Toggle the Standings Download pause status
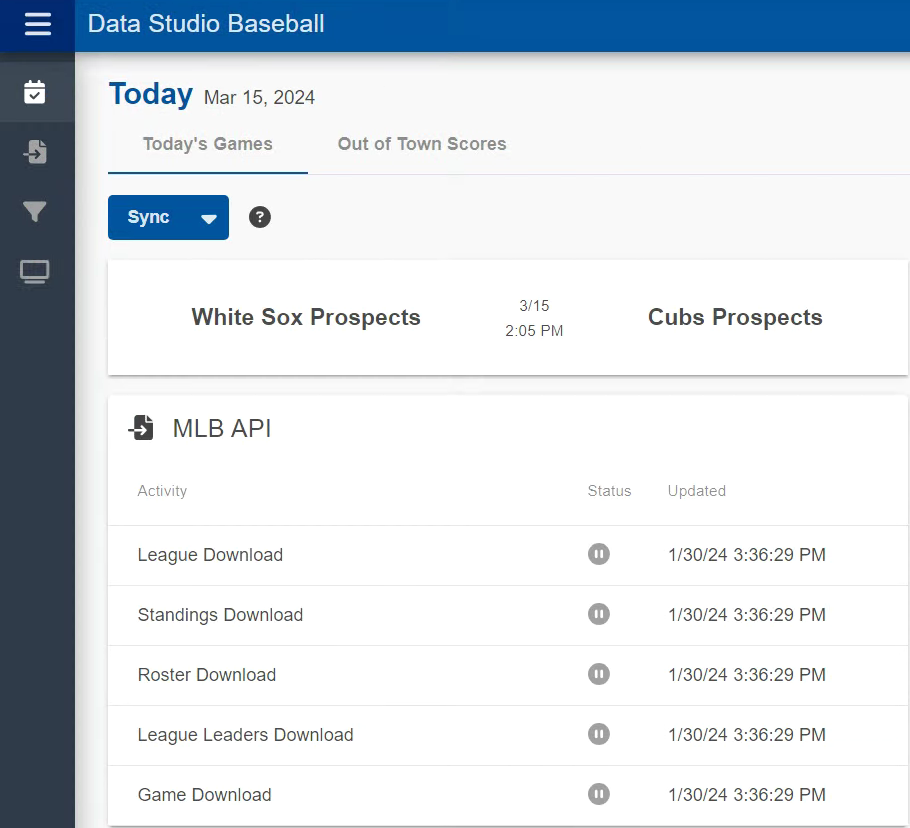Viewport: 910px width, 828px height. [599, 614]
